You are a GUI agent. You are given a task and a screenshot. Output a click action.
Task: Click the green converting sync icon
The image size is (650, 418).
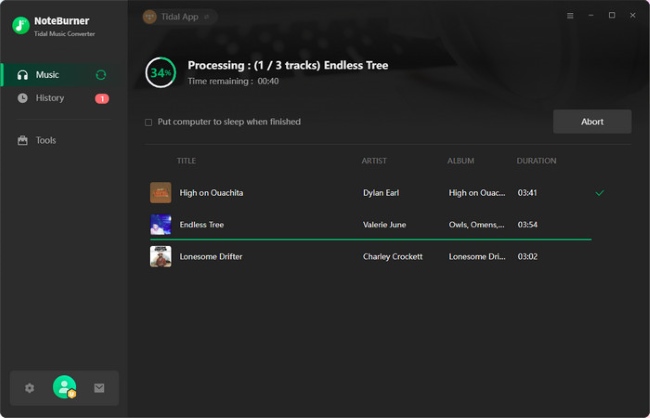pyautogui.click(x=101, y=75)
